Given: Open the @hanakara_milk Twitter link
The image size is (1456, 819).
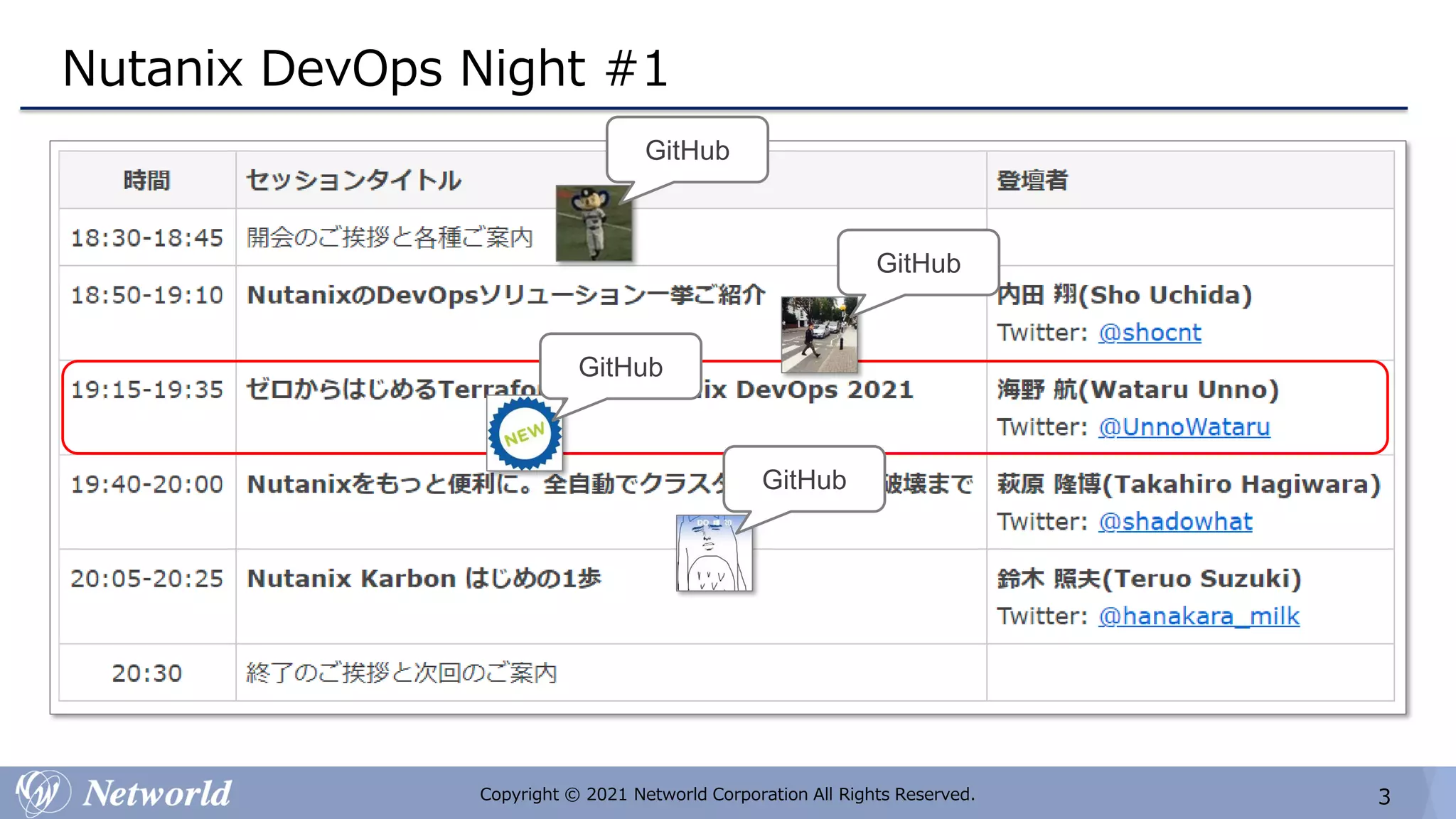Looking at the screenshot, I should coord(1199,616).
